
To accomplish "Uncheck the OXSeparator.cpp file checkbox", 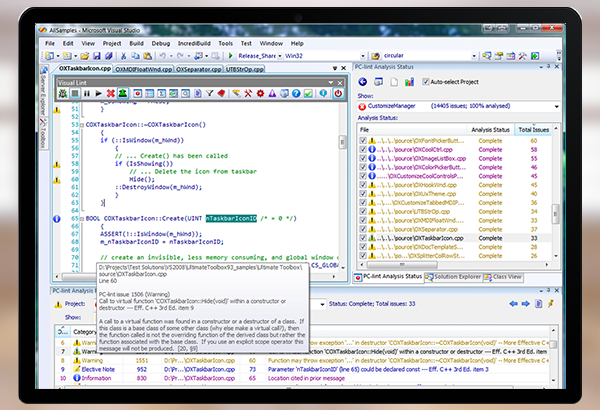I will [363, 229].
